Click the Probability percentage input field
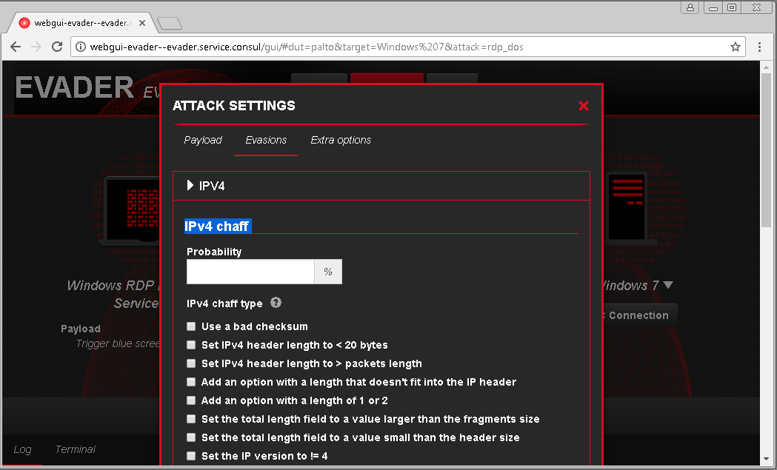This screenshot has height=470, width=777. (250, 272)
